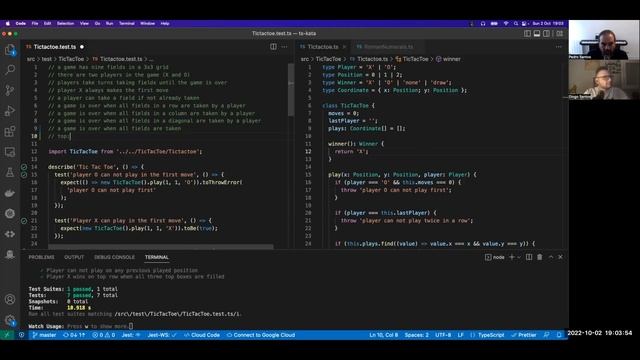Open the Source Control view
This screenshot has height=360, width=640.
(10, 90)
